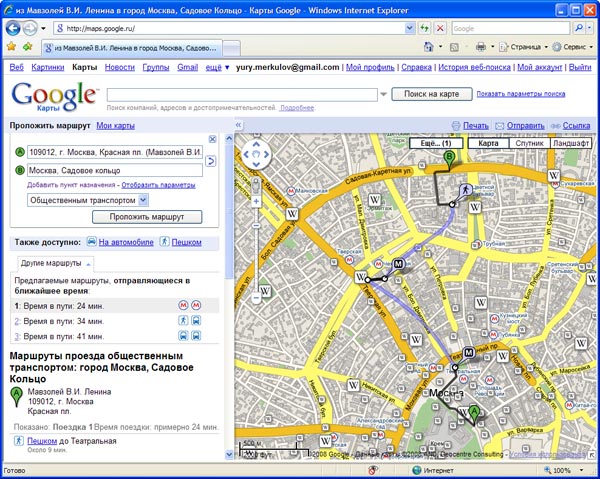This screenshot has height=479, width=600.
Task: Switch map to Спутник view
Action: (x=529, y=143)
